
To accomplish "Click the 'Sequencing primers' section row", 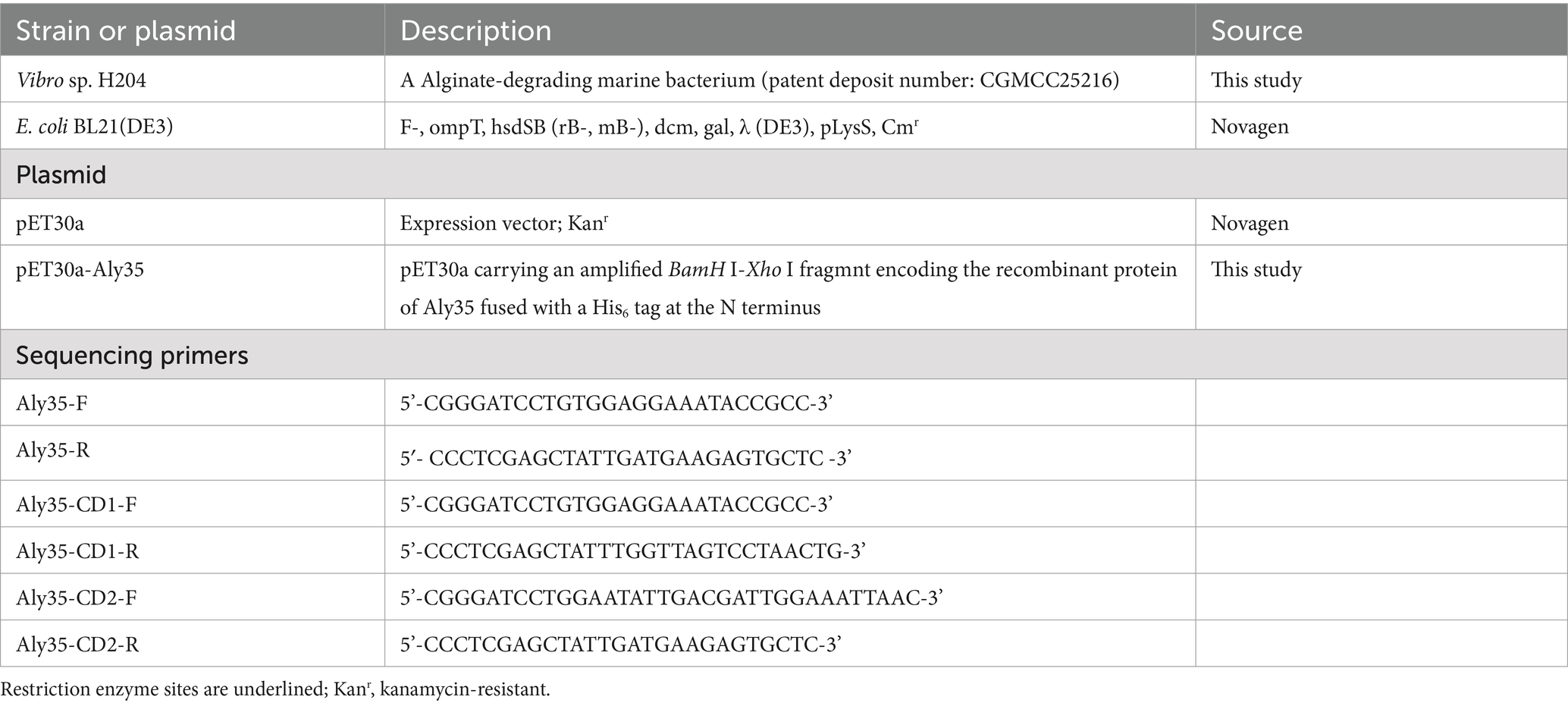I will 784,355.
